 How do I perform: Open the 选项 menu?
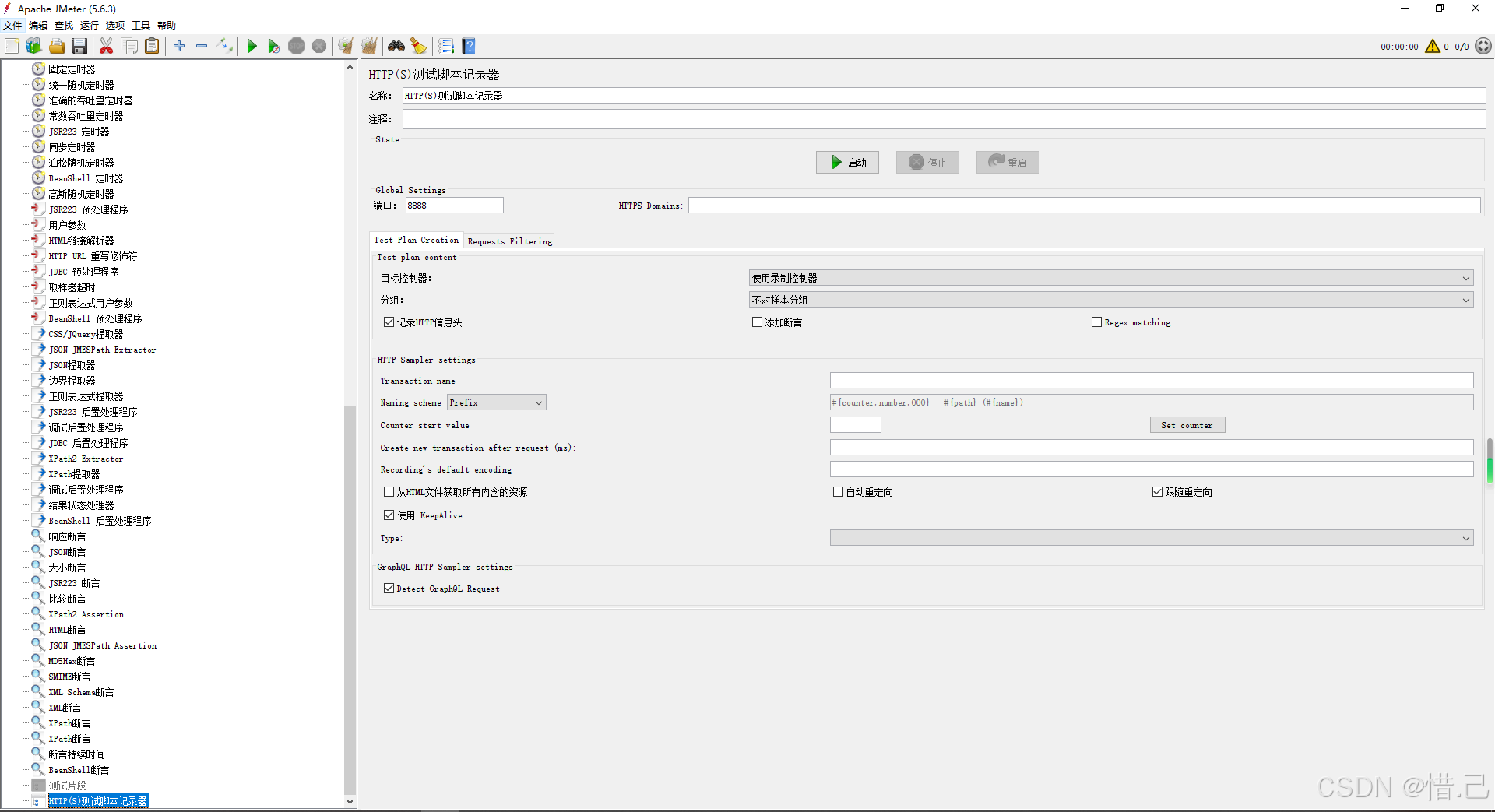coord(115,25)
